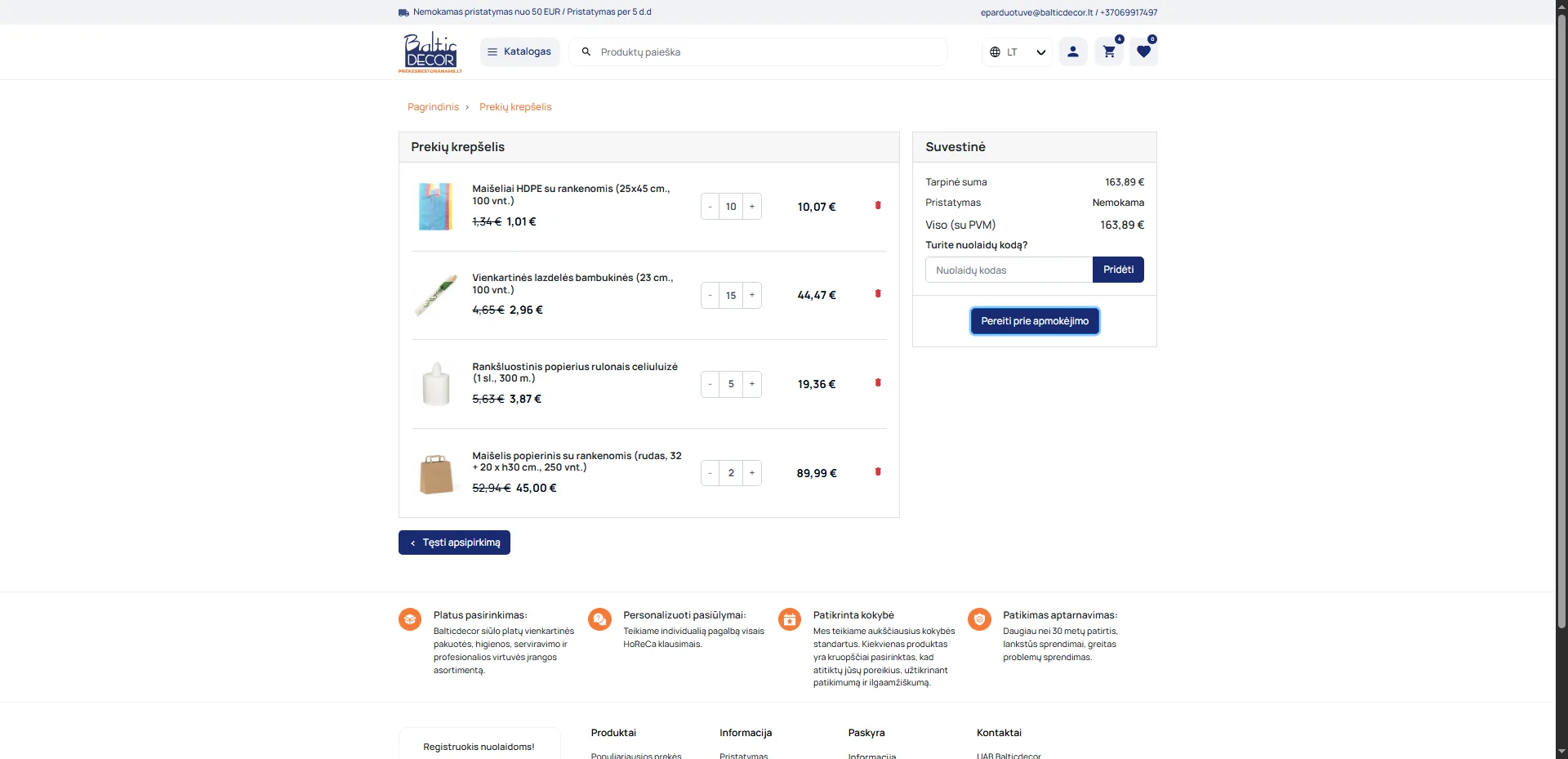The width and height of the screenshot is (1568, 759).
Task: Open the favorites heart icon
Action: coord(1143,51)
